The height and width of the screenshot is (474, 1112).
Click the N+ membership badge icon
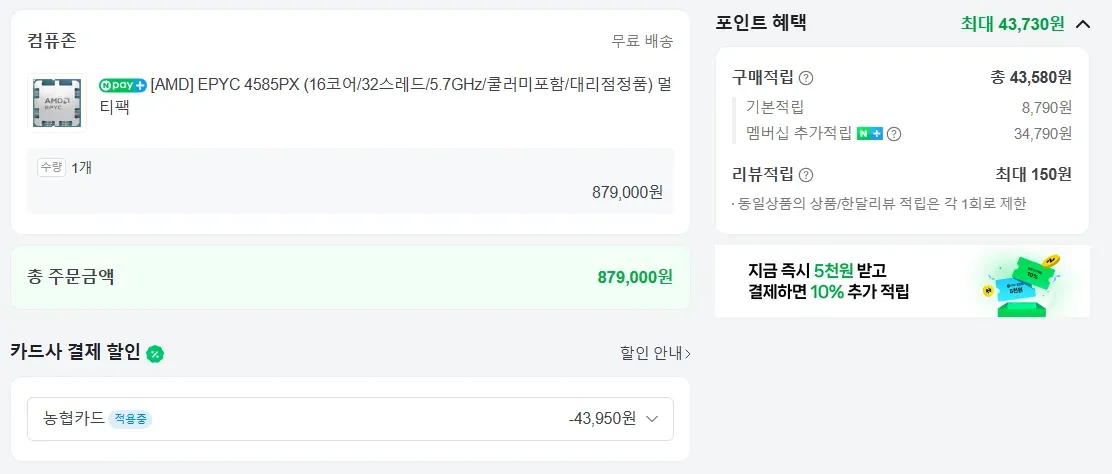pyautogui.click(x=870, y=133)
